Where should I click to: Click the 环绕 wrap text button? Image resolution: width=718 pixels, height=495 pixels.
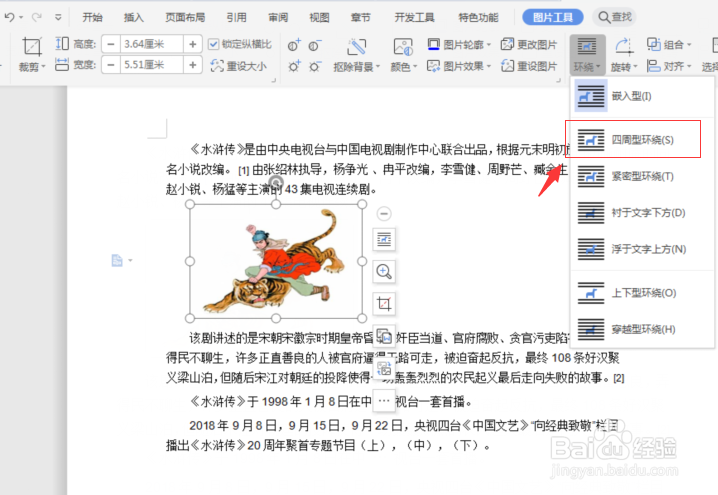[x=587, y=55]
